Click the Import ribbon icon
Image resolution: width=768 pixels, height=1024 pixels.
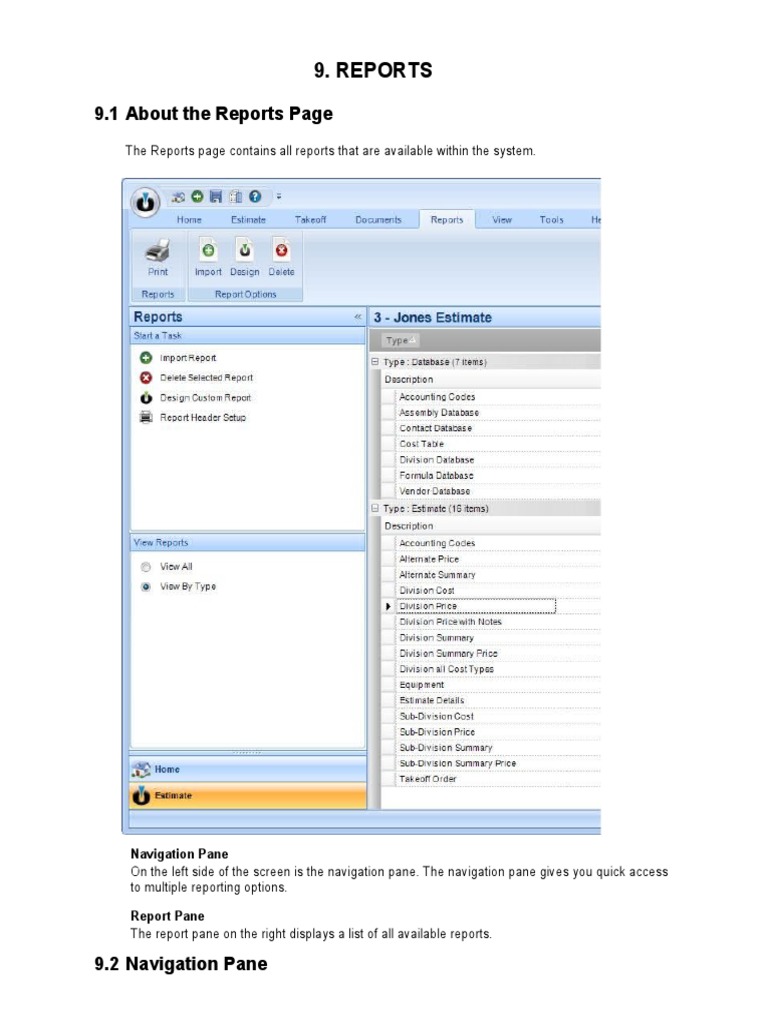coord(208,250)
